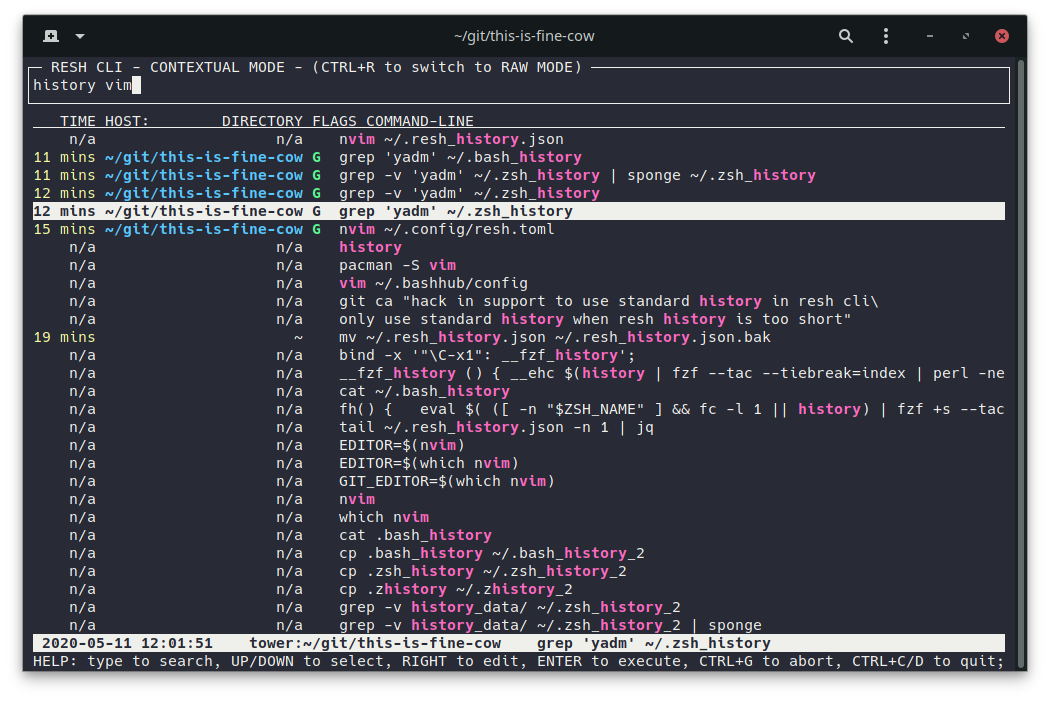Close the terminal window
The image size is (1050, 702).
1001,36
